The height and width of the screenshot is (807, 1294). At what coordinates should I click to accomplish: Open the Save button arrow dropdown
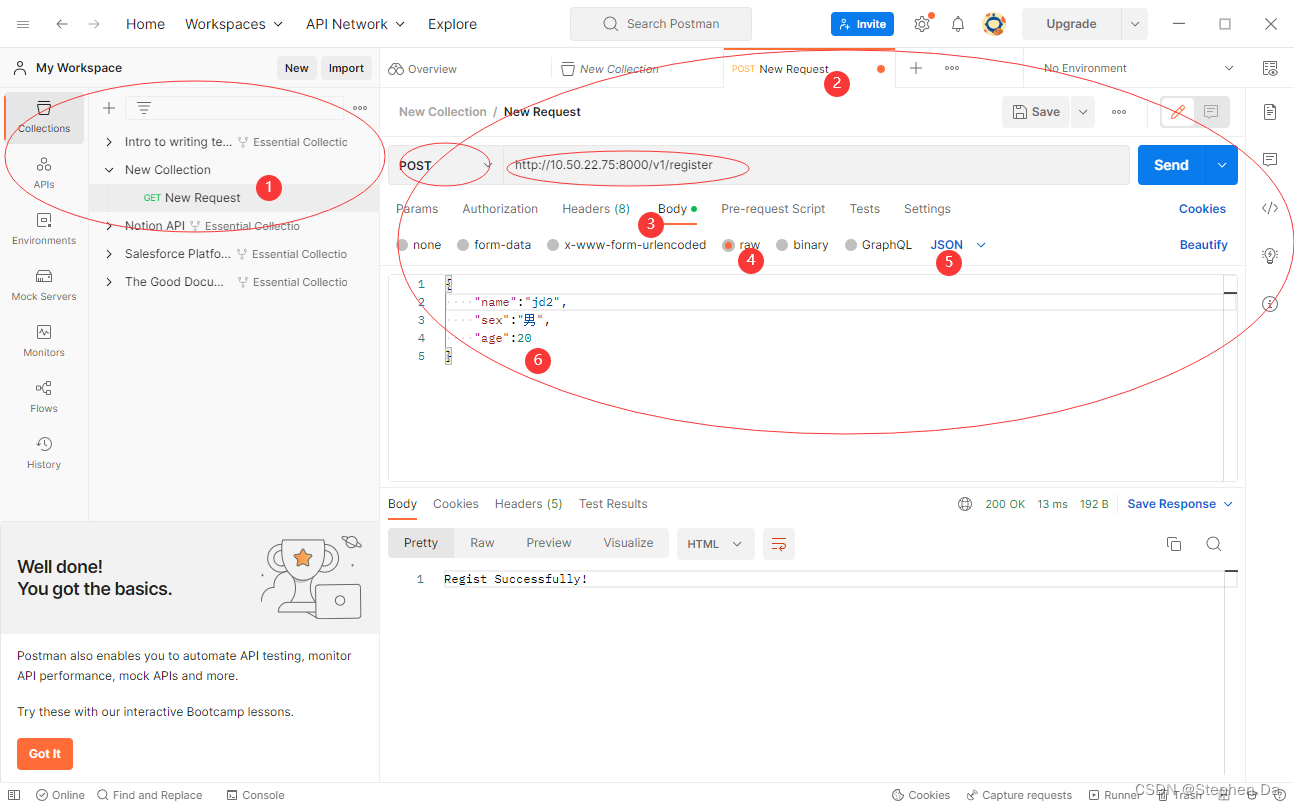1083,112
